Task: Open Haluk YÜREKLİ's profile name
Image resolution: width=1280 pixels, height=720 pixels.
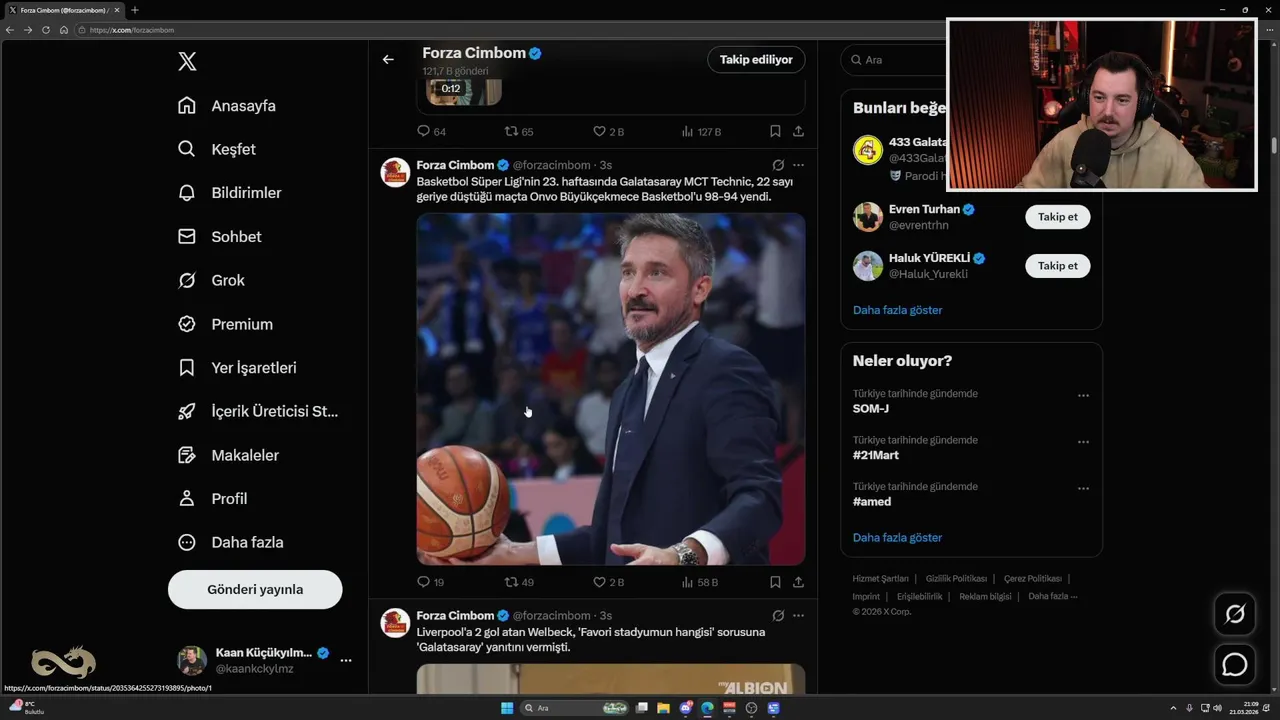Action: 930,259
